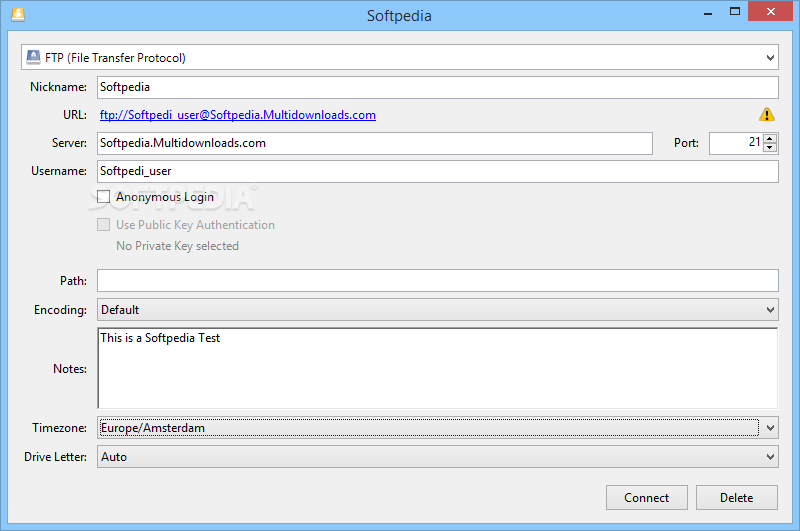
Task: Click the Delete button
Action: (737, 497)
